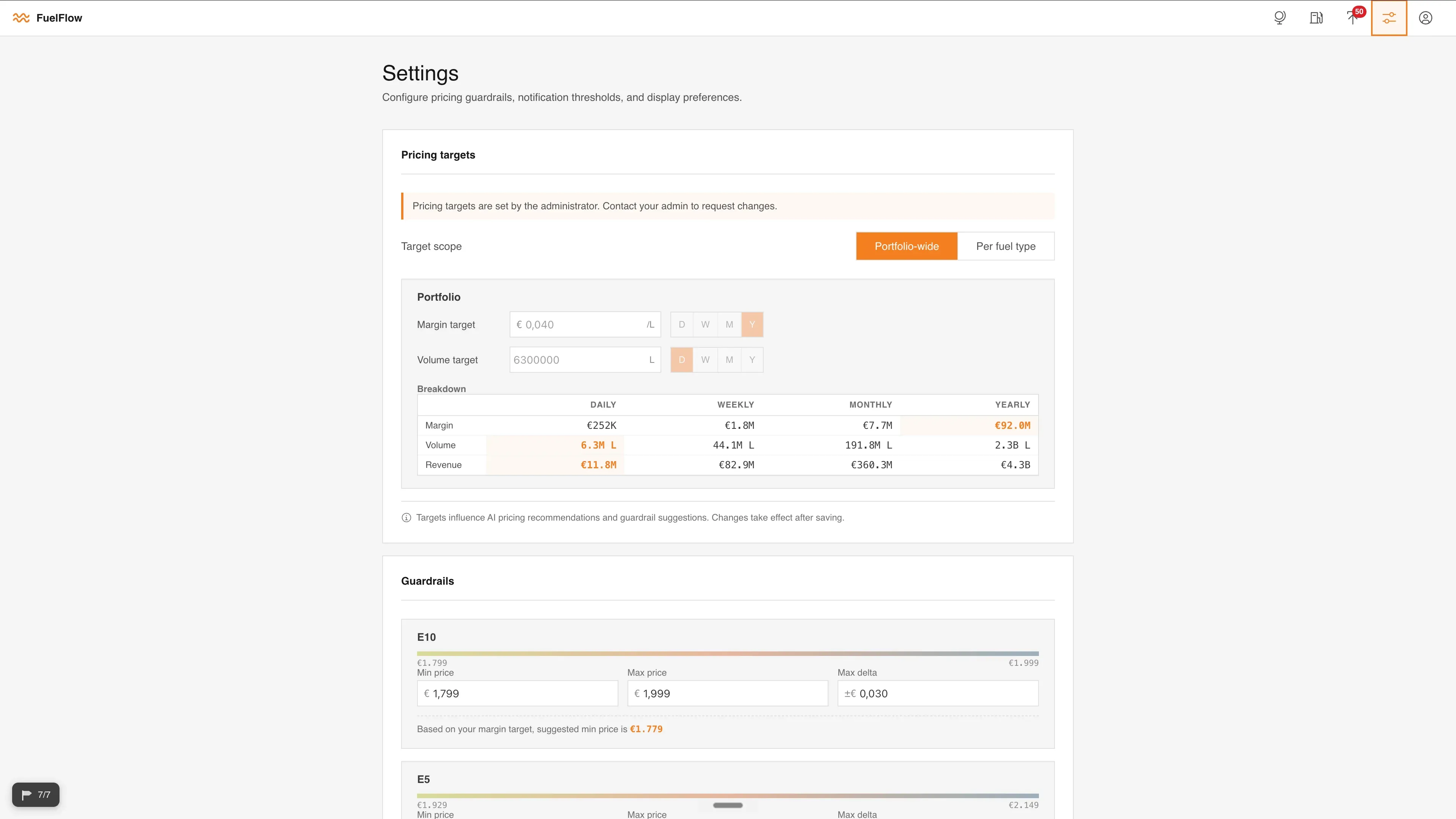Viewport: 1456px width, 819px height.
Task: Set volume target period to D
Action: point(682,360)
